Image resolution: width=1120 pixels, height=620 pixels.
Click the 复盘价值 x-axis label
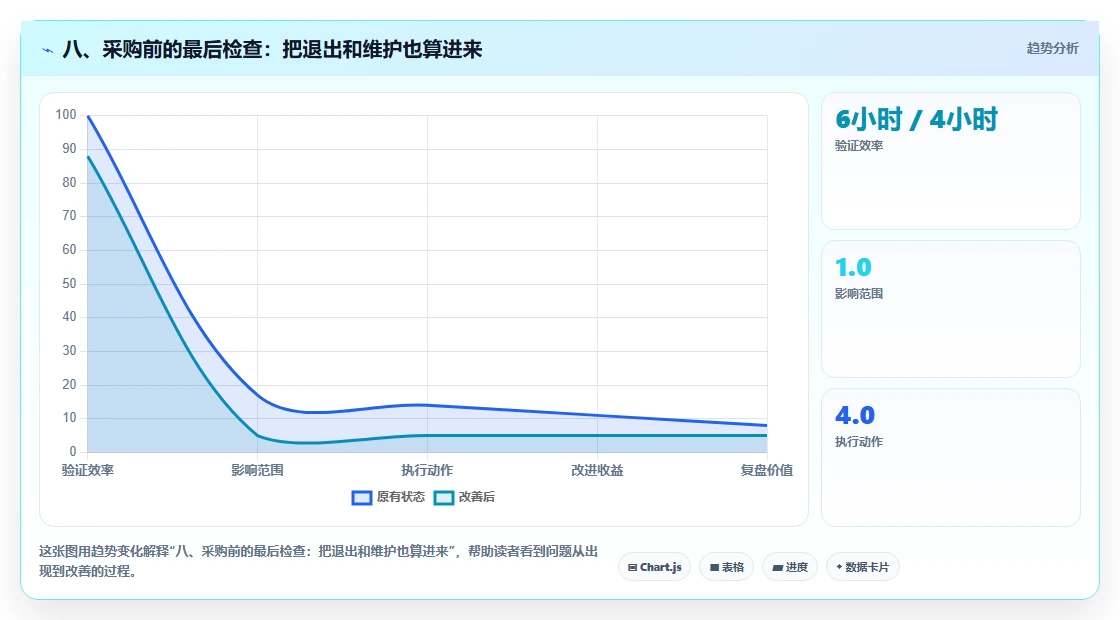tap(766, 471)
